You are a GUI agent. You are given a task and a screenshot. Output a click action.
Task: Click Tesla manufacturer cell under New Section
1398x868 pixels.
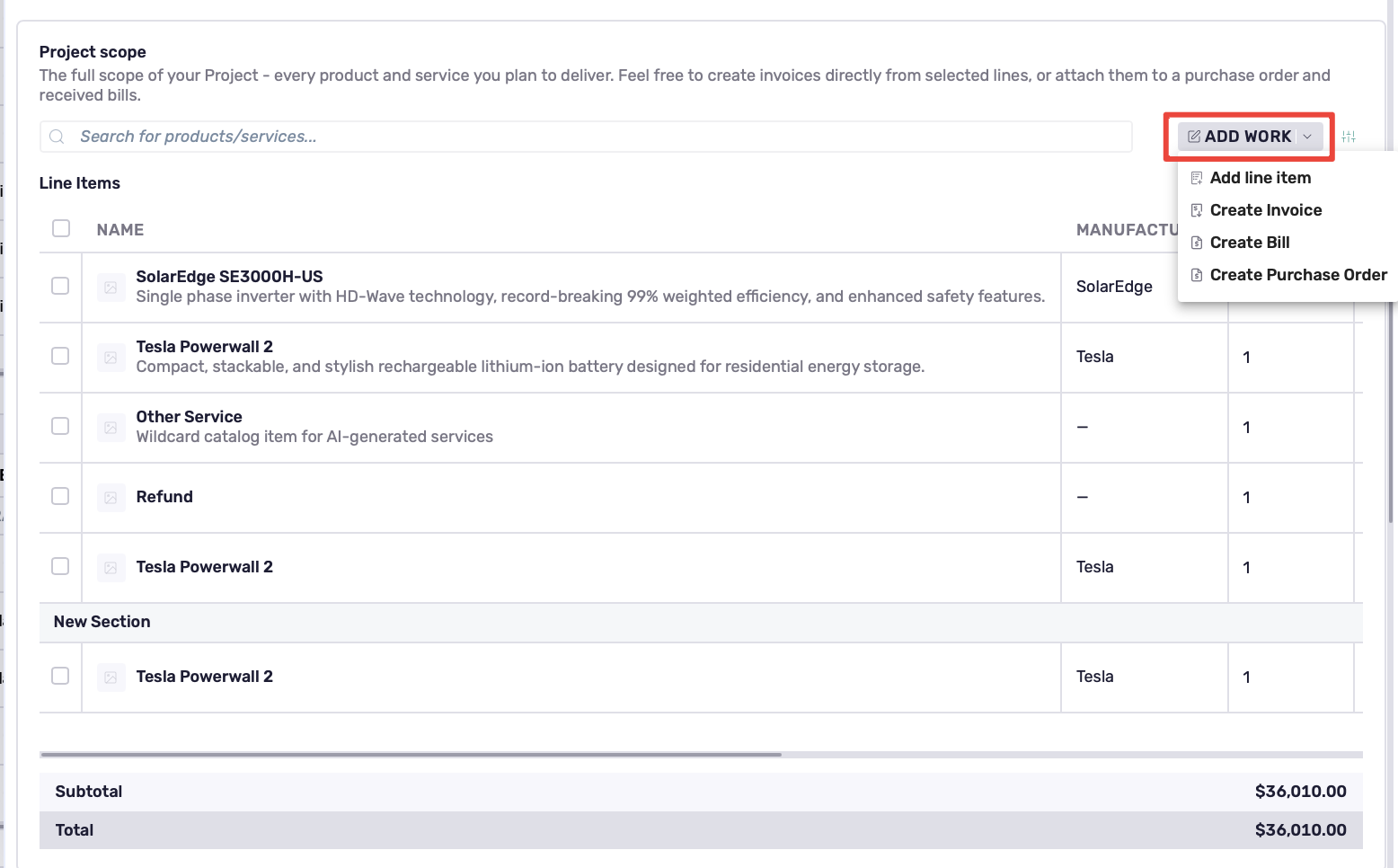pos(1095,677)
